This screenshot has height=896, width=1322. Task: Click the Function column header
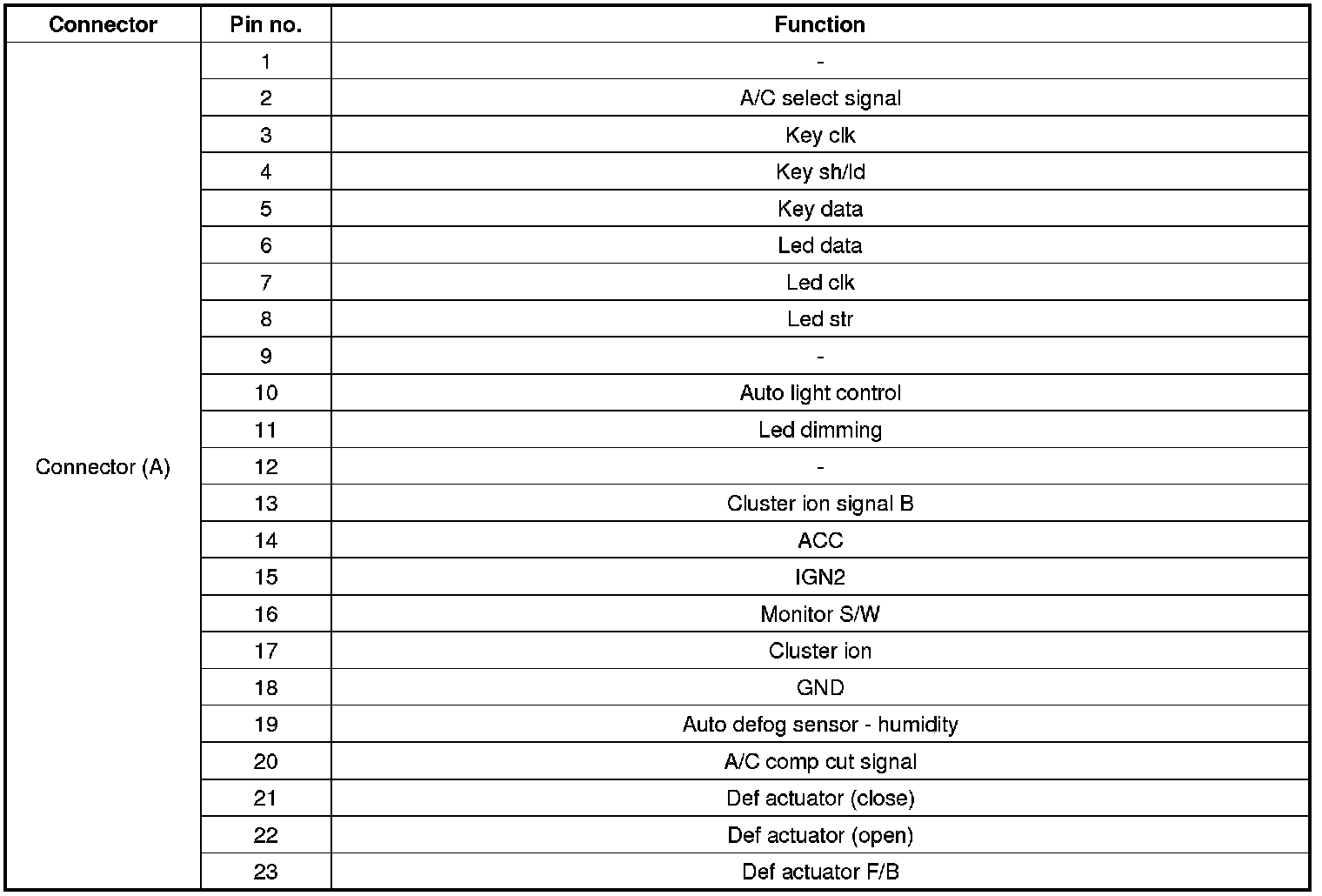[819, 24]
